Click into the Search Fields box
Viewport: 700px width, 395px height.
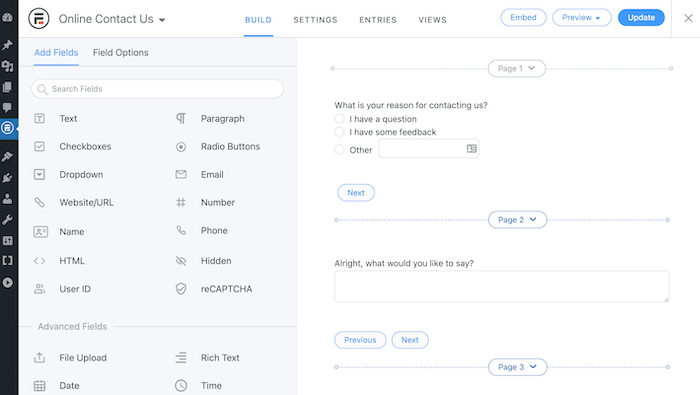[x=157, y=89]
